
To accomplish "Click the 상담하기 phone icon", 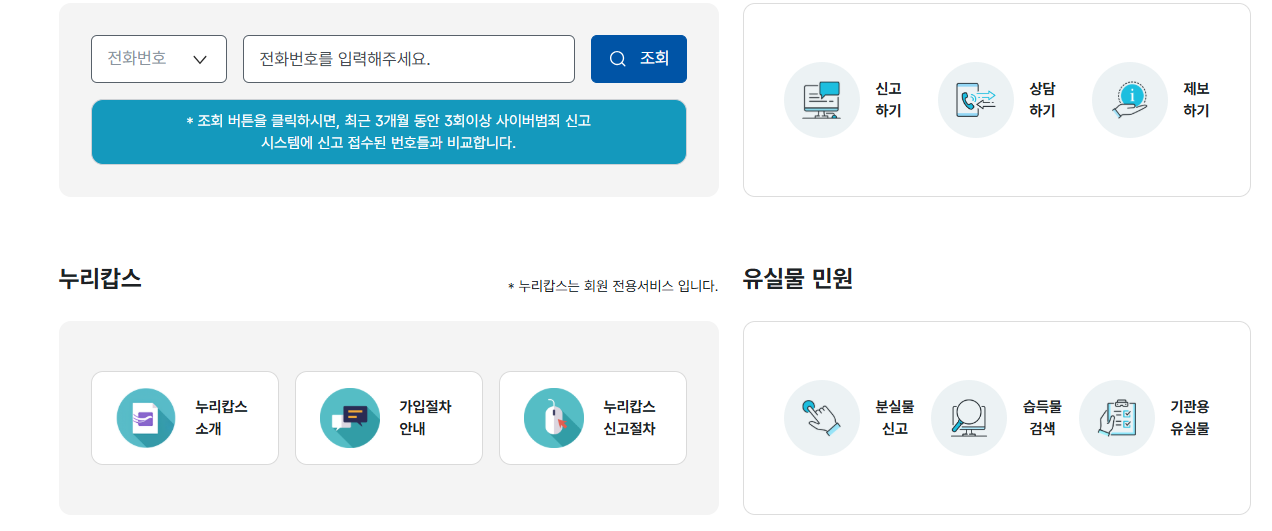I will coord(976,100).
